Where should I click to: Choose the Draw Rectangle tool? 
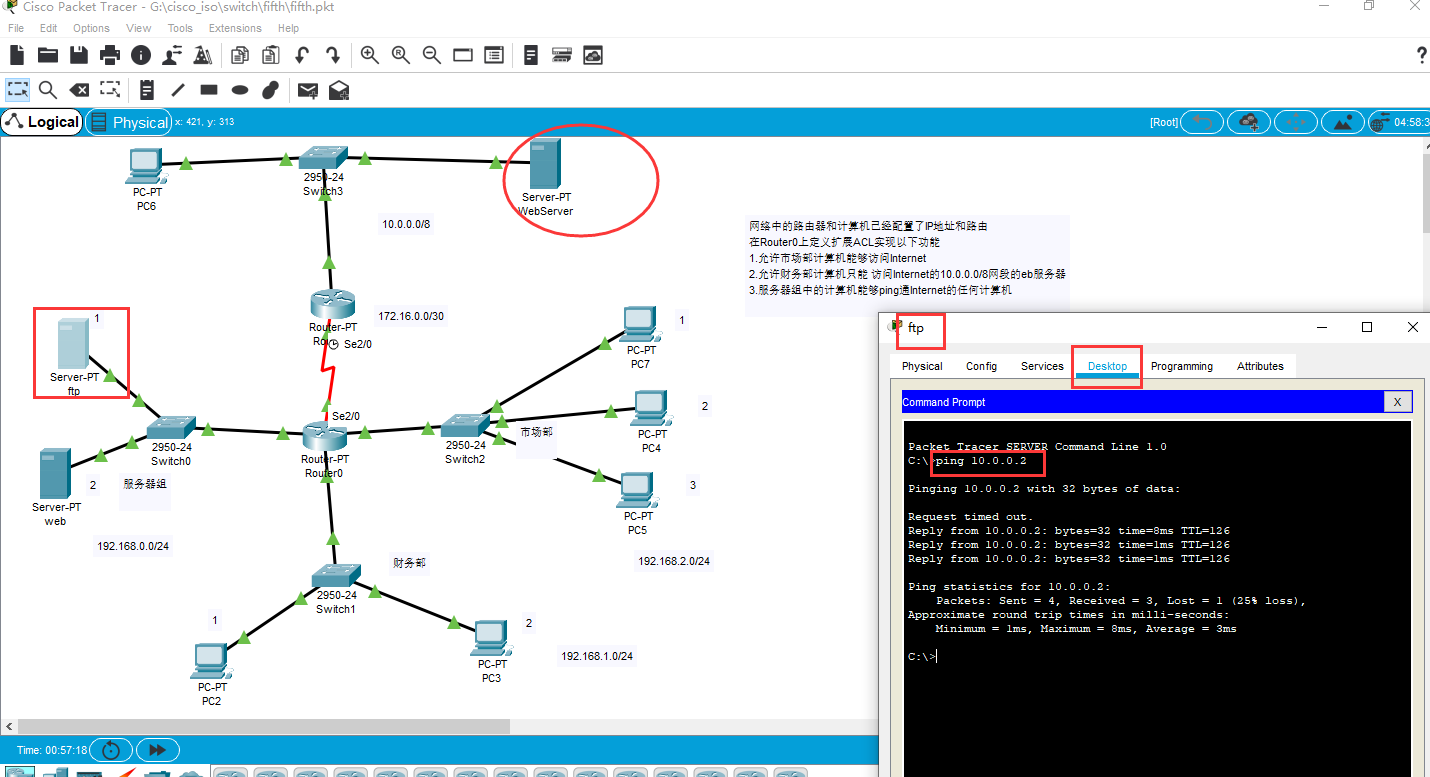(209, 90)
